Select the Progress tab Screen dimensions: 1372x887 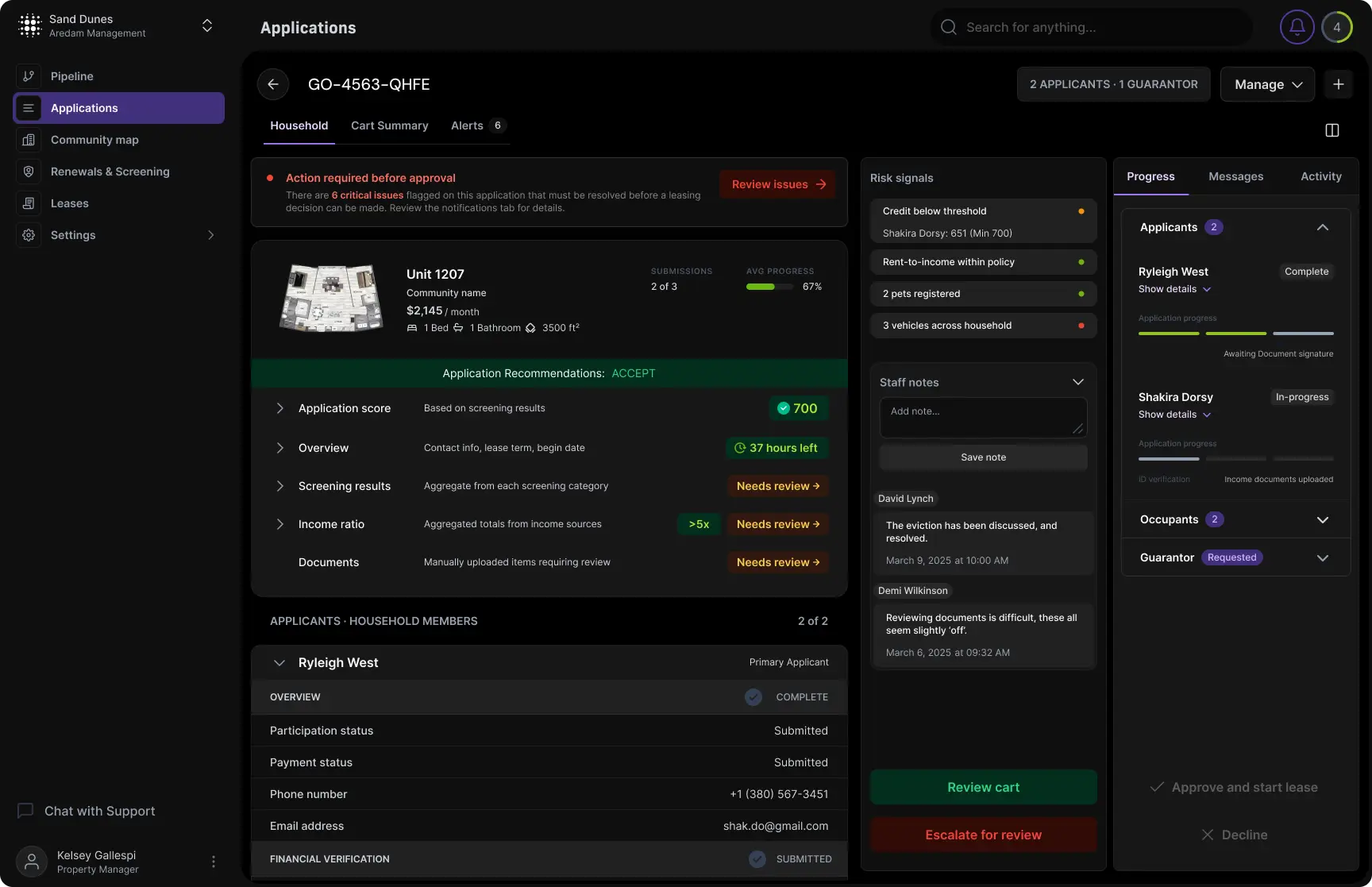click(x=1150, y=176)
